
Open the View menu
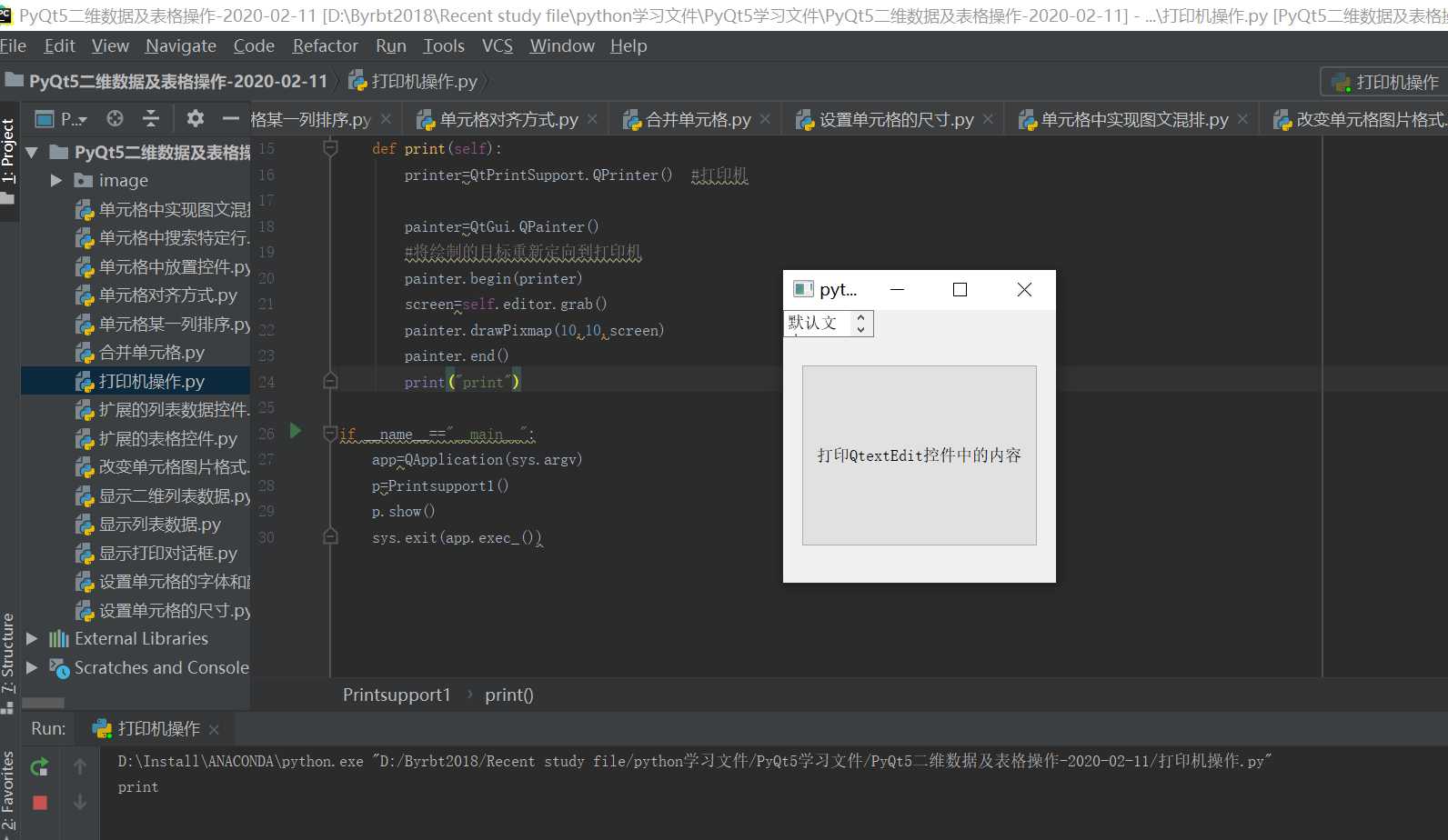pos(110,45)
